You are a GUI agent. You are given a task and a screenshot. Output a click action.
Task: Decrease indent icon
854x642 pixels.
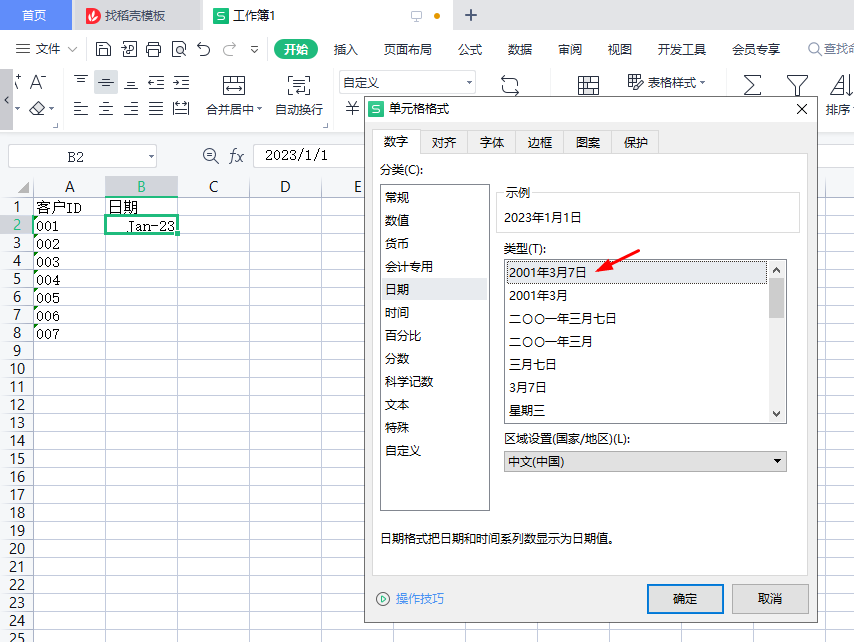coord(156,82)
